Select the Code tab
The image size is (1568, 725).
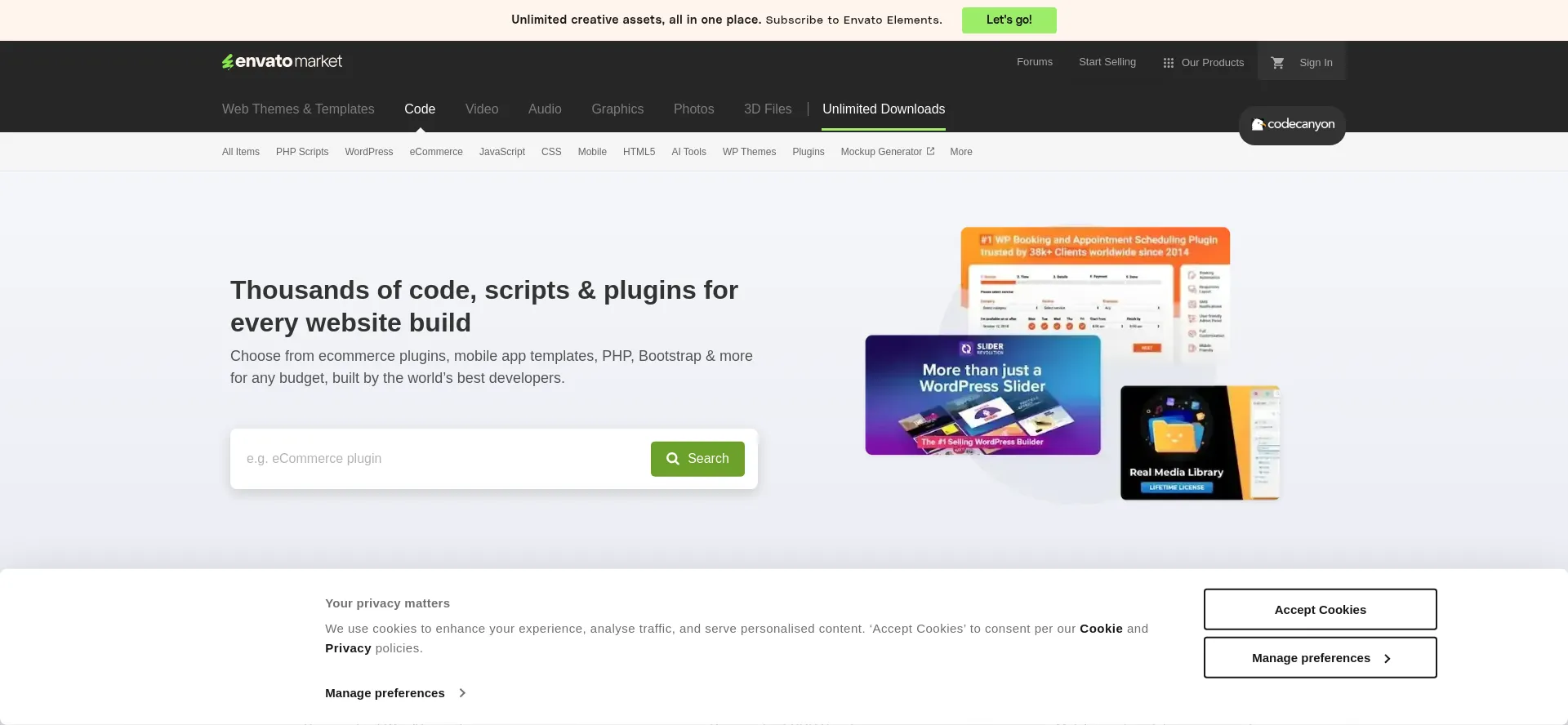[420, 109]
